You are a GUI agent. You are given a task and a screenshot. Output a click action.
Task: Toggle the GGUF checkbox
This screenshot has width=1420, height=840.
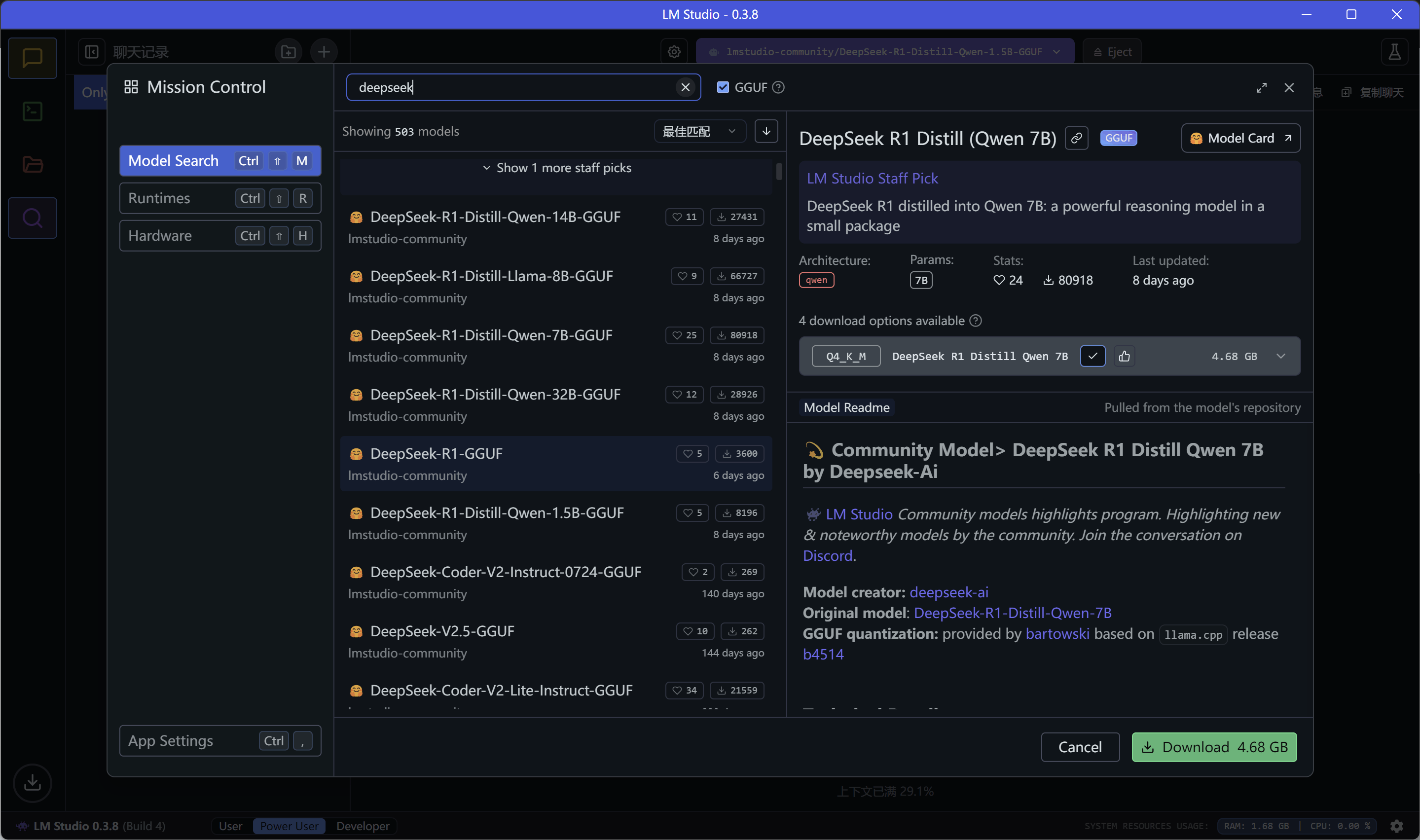pos(723,87)
